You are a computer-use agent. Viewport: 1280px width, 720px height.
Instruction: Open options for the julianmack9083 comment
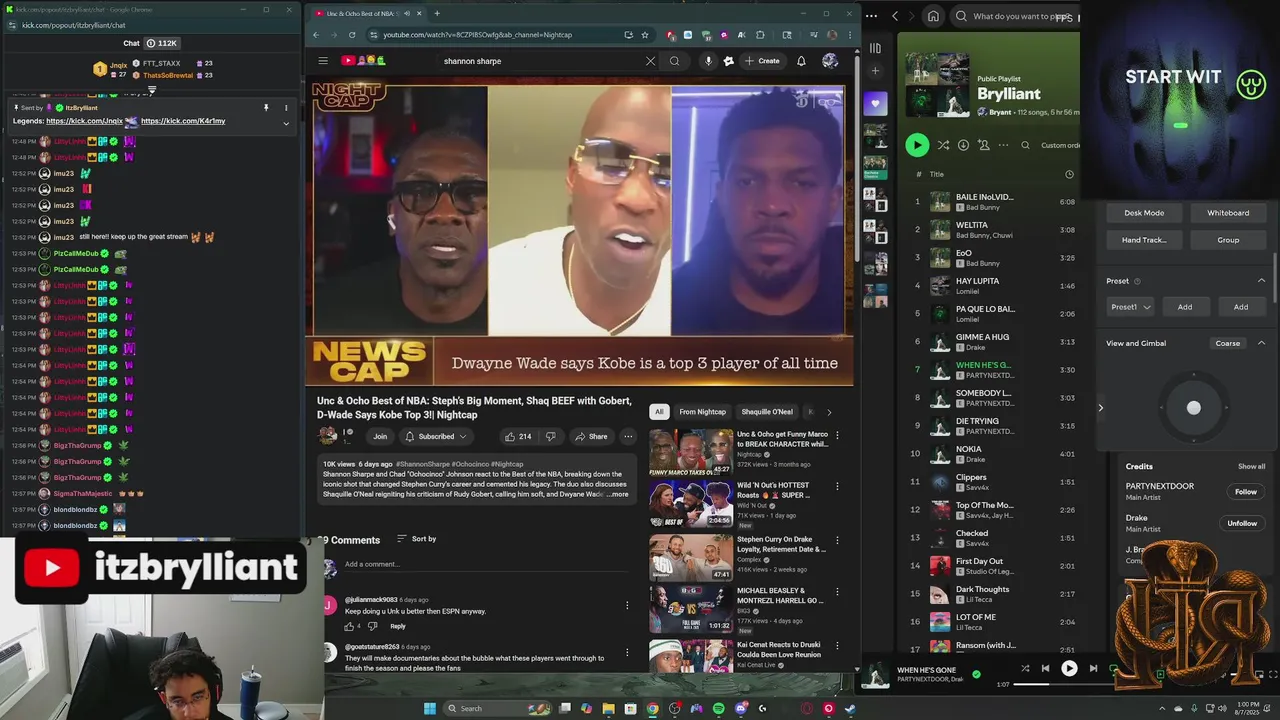click(627, 606)
